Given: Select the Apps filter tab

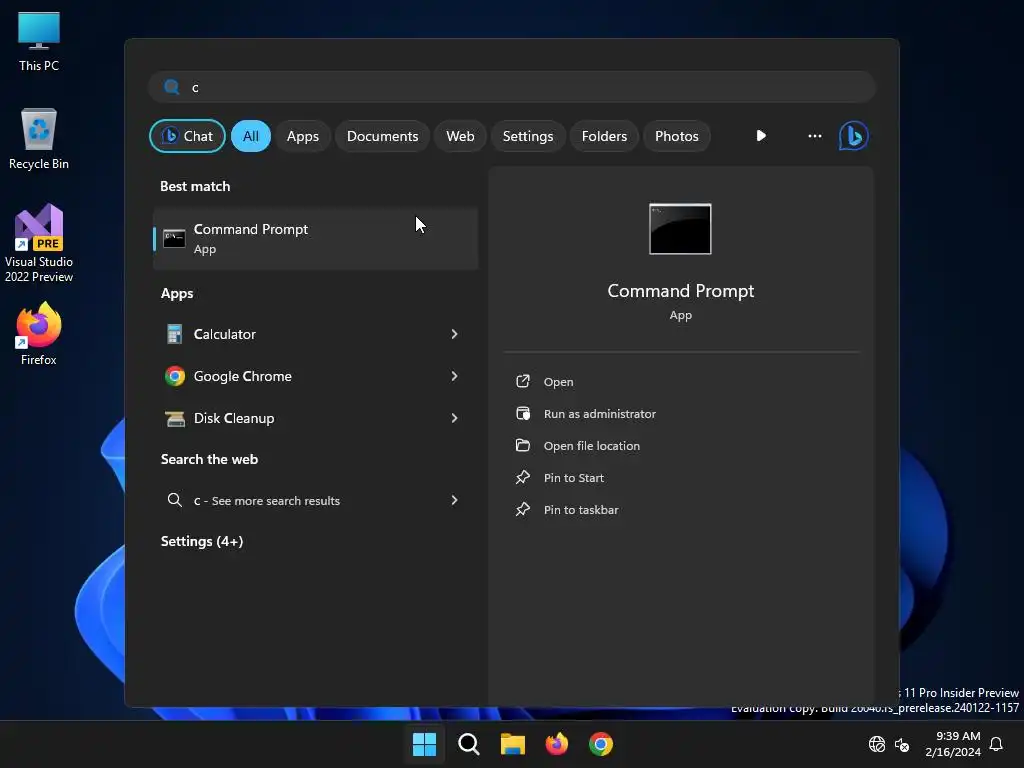Looking at the screenshot, I should [302, 136].
